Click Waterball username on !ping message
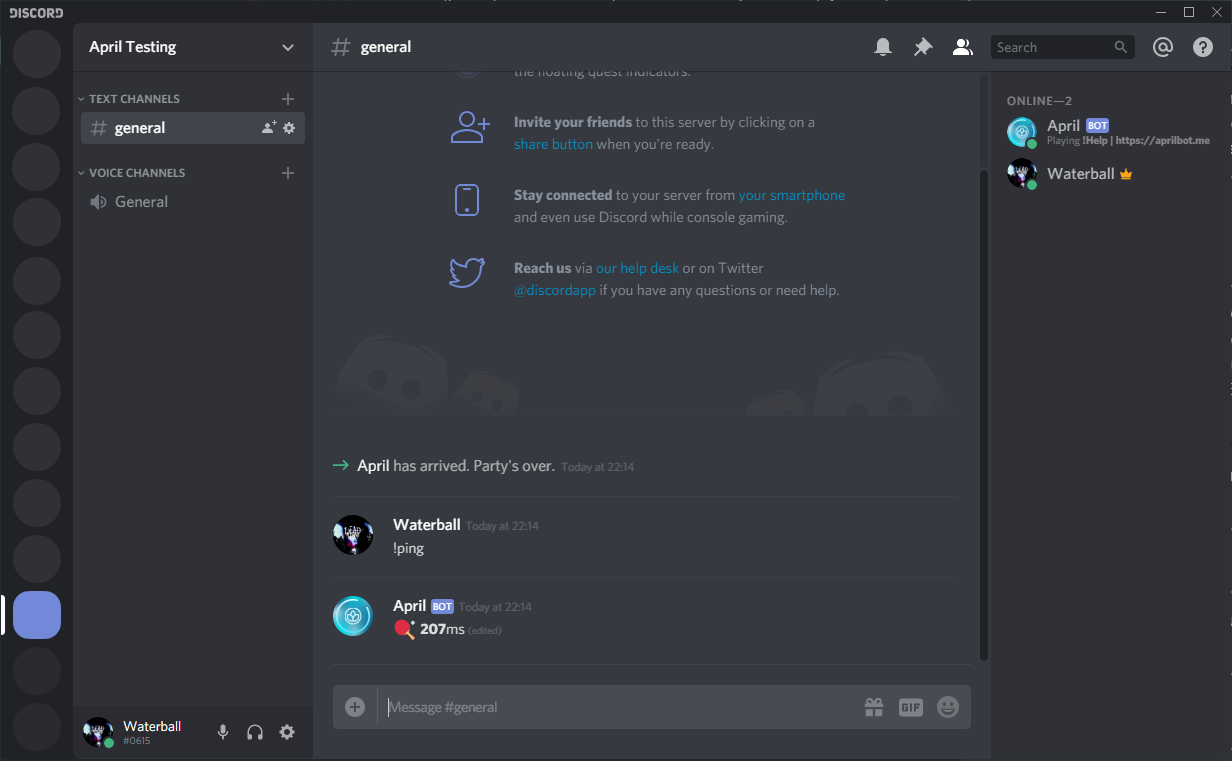Screen dimensions: 1232x761 coord(427,525)
